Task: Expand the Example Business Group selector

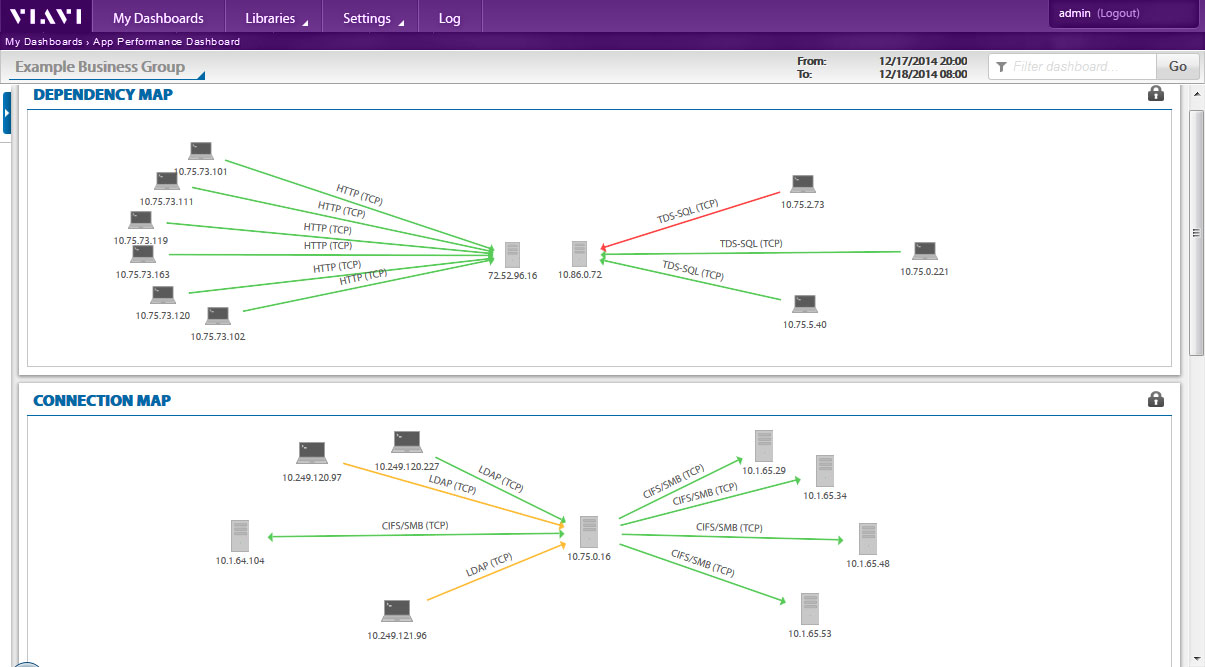Action: click(106, 67)
